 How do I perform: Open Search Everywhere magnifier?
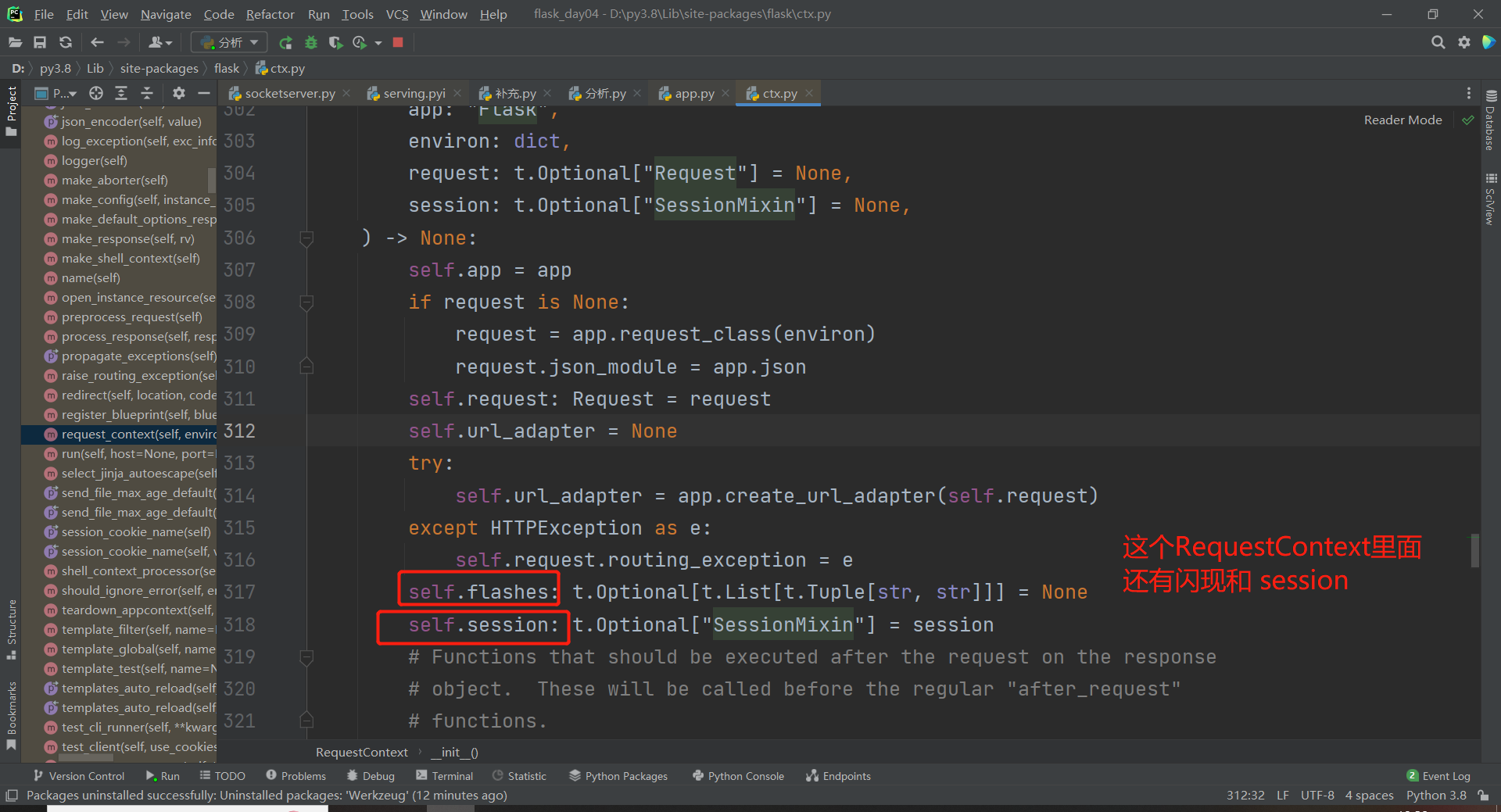tap(1438, 42)
